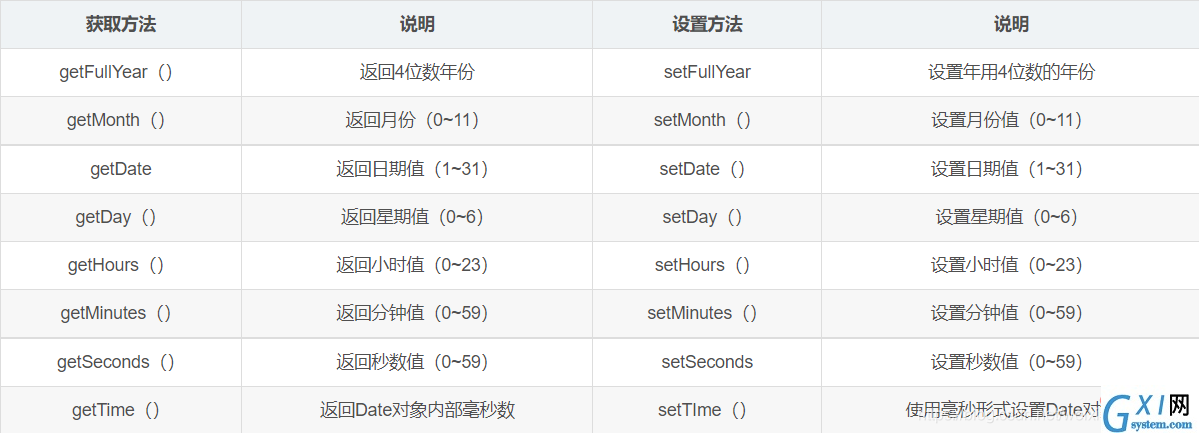Click the setTime() method cell
Viewport: 1199px width, 433px height.
click(707, 410)
